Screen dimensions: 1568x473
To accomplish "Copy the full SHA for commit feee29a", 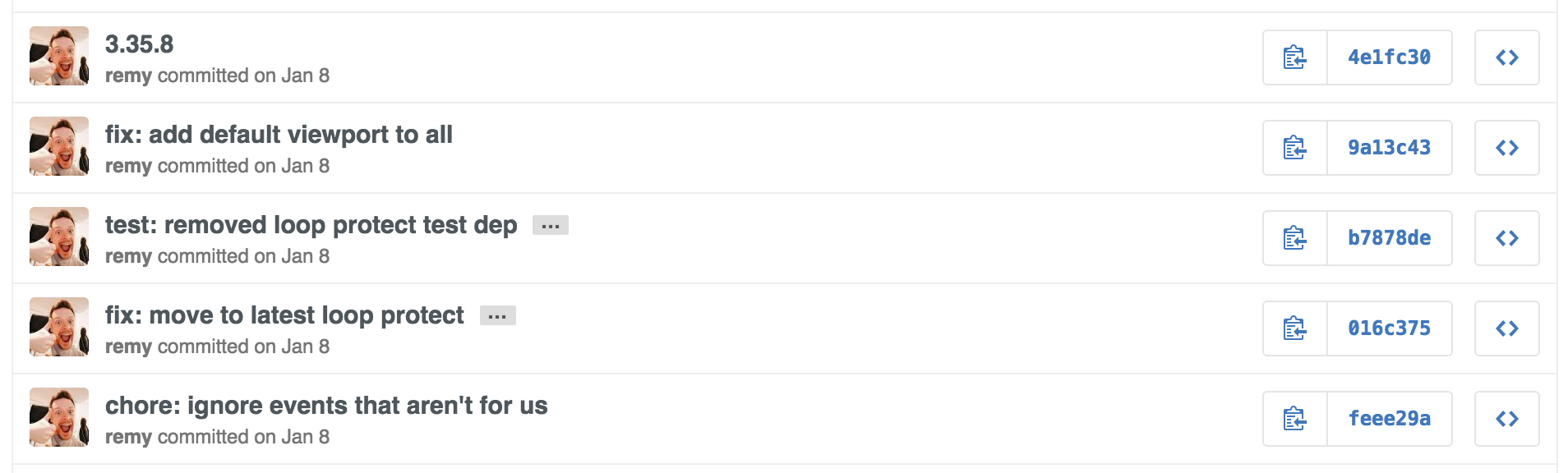I will (x=1295, y=419).
